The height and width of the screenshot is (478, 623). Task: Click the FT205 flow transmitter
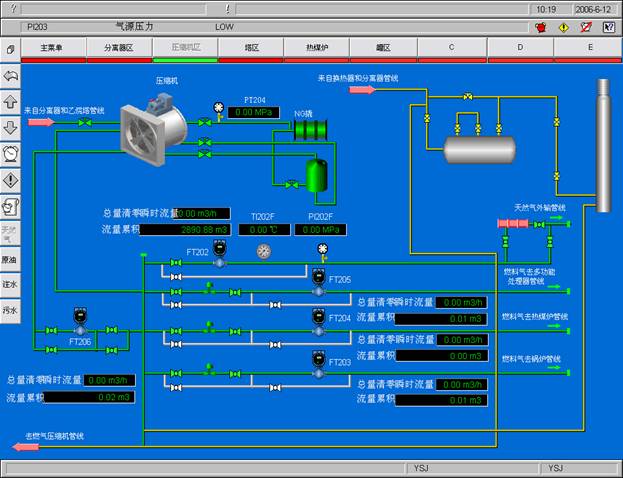(318, 283)
